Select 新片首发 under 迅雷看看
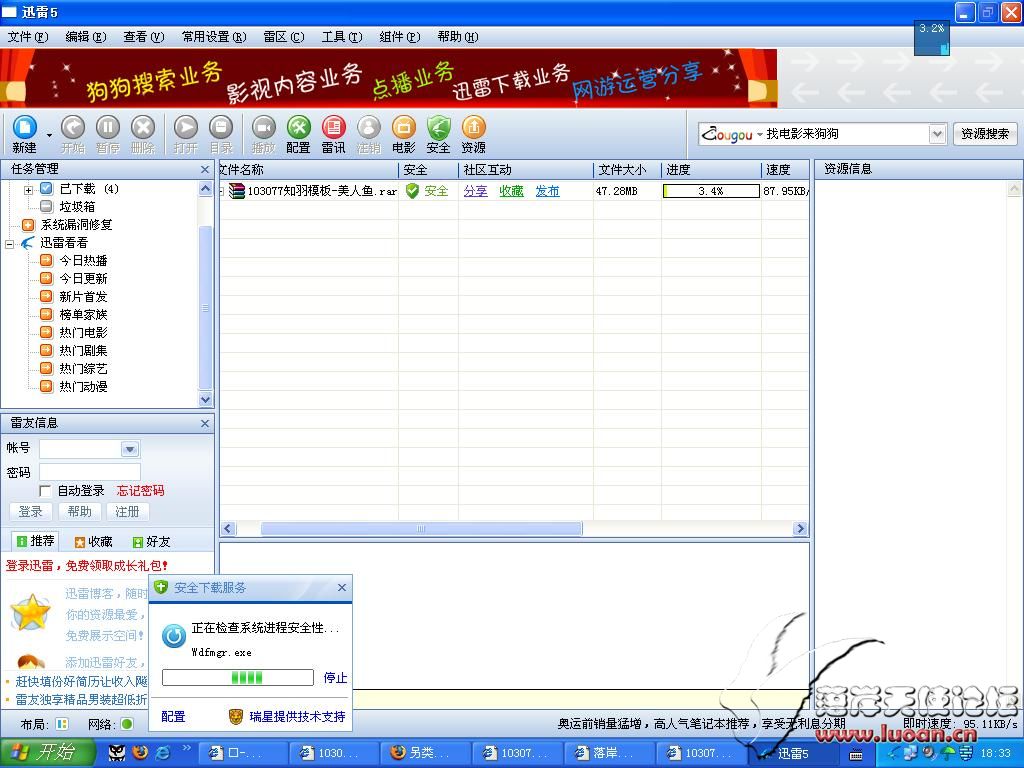This screenshot has width=1024, height=768. (x=83, y=296)
